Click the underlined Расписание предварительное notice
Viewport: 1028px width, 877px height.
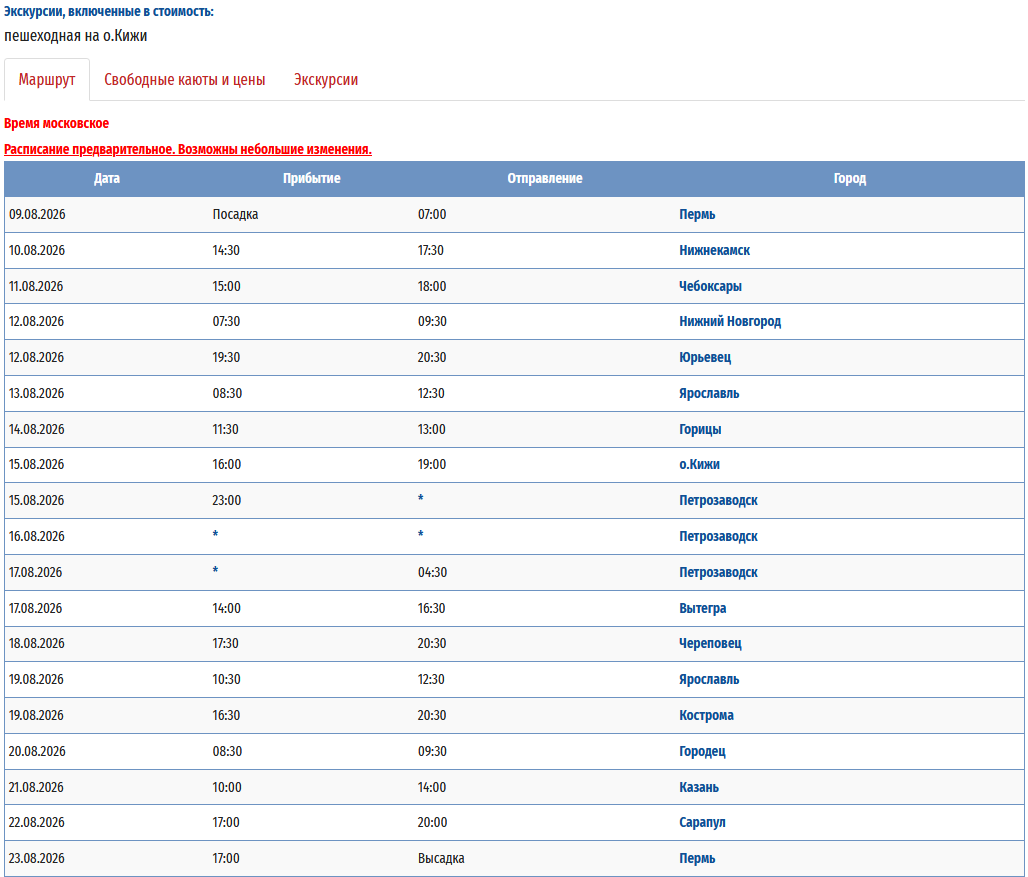coord(188,149)
